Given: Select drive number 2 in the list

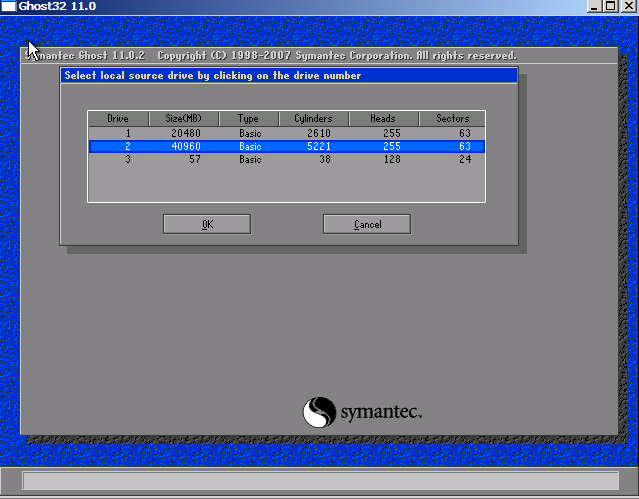Looking at the screenshot, I should [128, 146].
